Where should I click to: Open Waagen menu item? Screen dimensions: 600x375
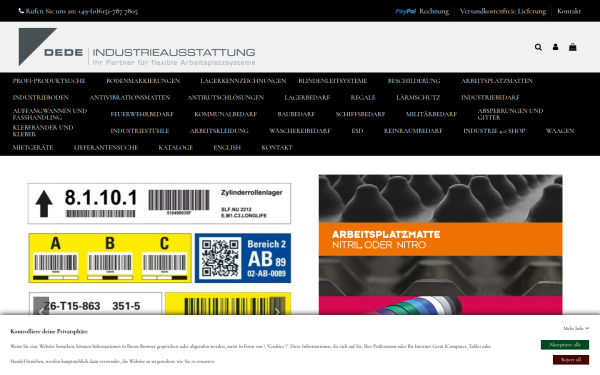560,131
